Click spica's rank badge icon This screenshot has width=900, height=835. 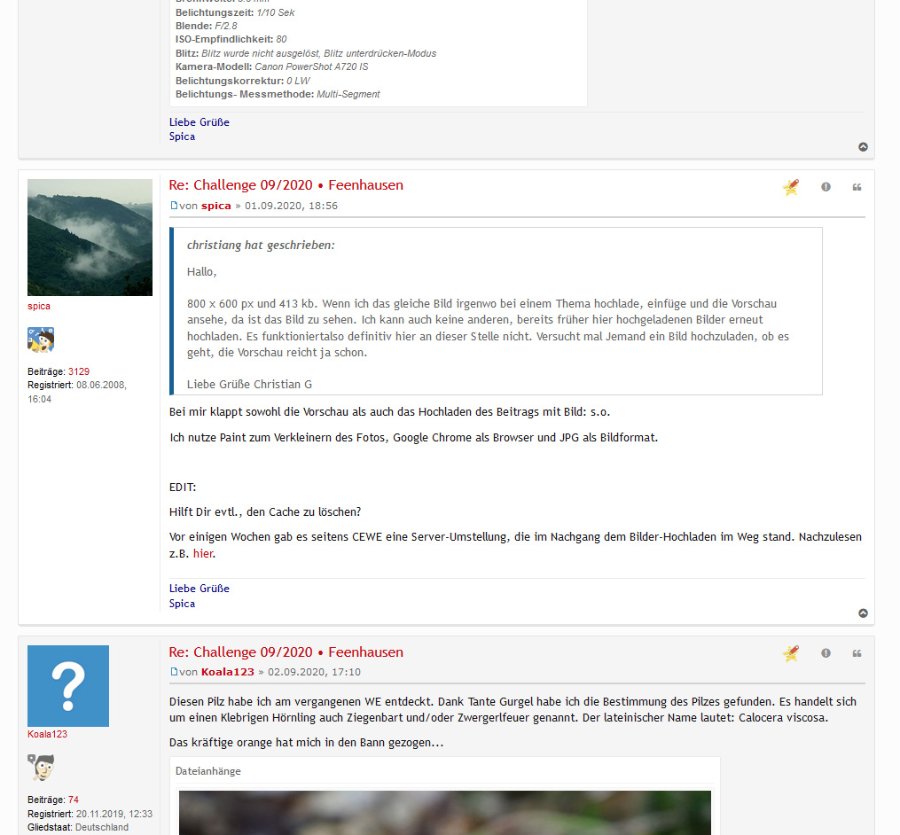[41, 340]
